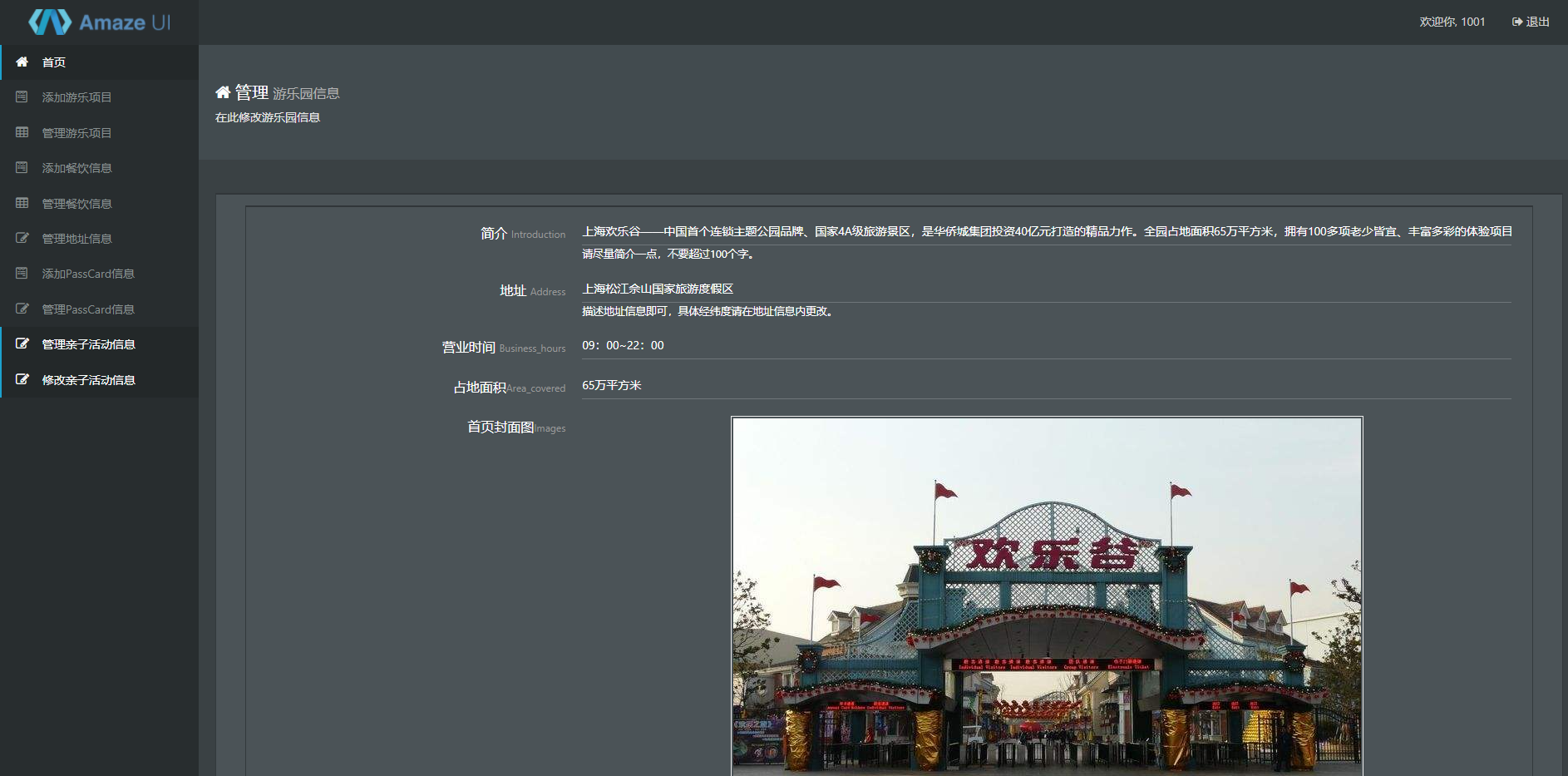Click the edit icon beside 管理地址信息
The width and height of the screenshot is (1568, 776).
coord(22,239)
